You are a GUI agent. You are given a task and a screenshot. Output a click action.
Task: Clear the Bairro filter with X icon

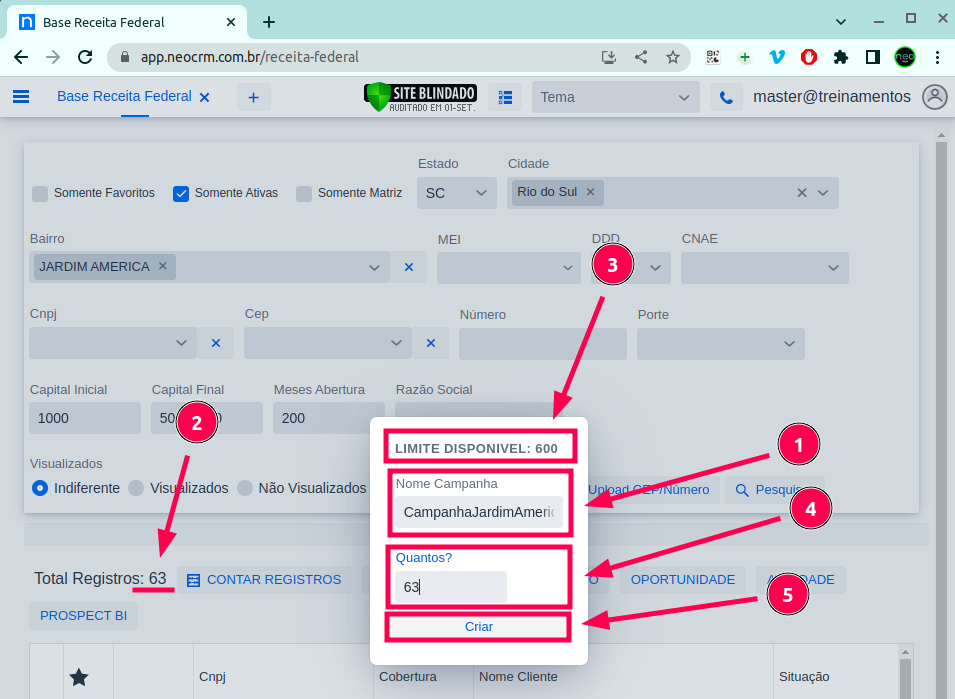click(x=408, y=267)
